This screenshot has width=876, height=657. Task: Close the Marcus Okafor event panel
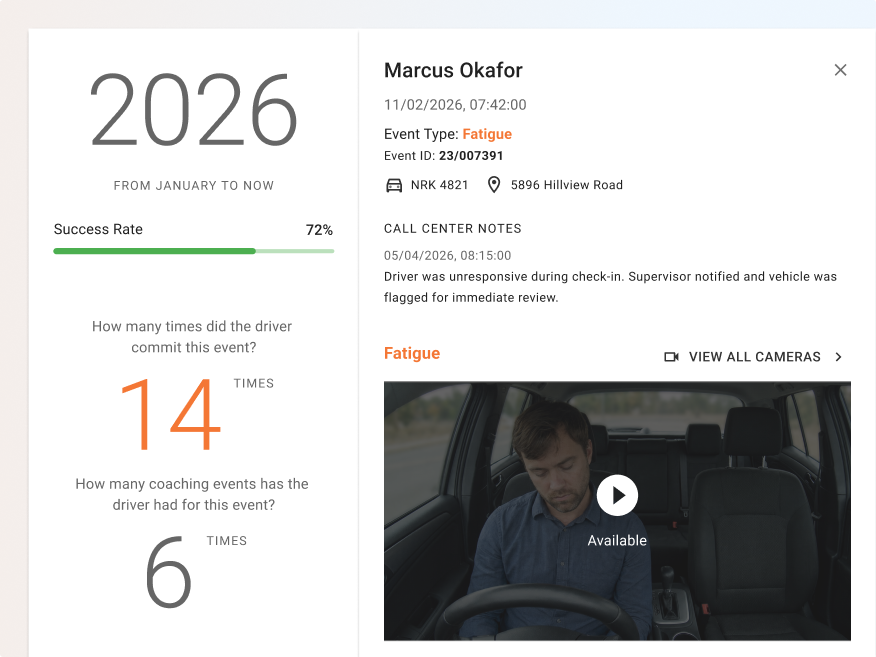coord(840,70)
